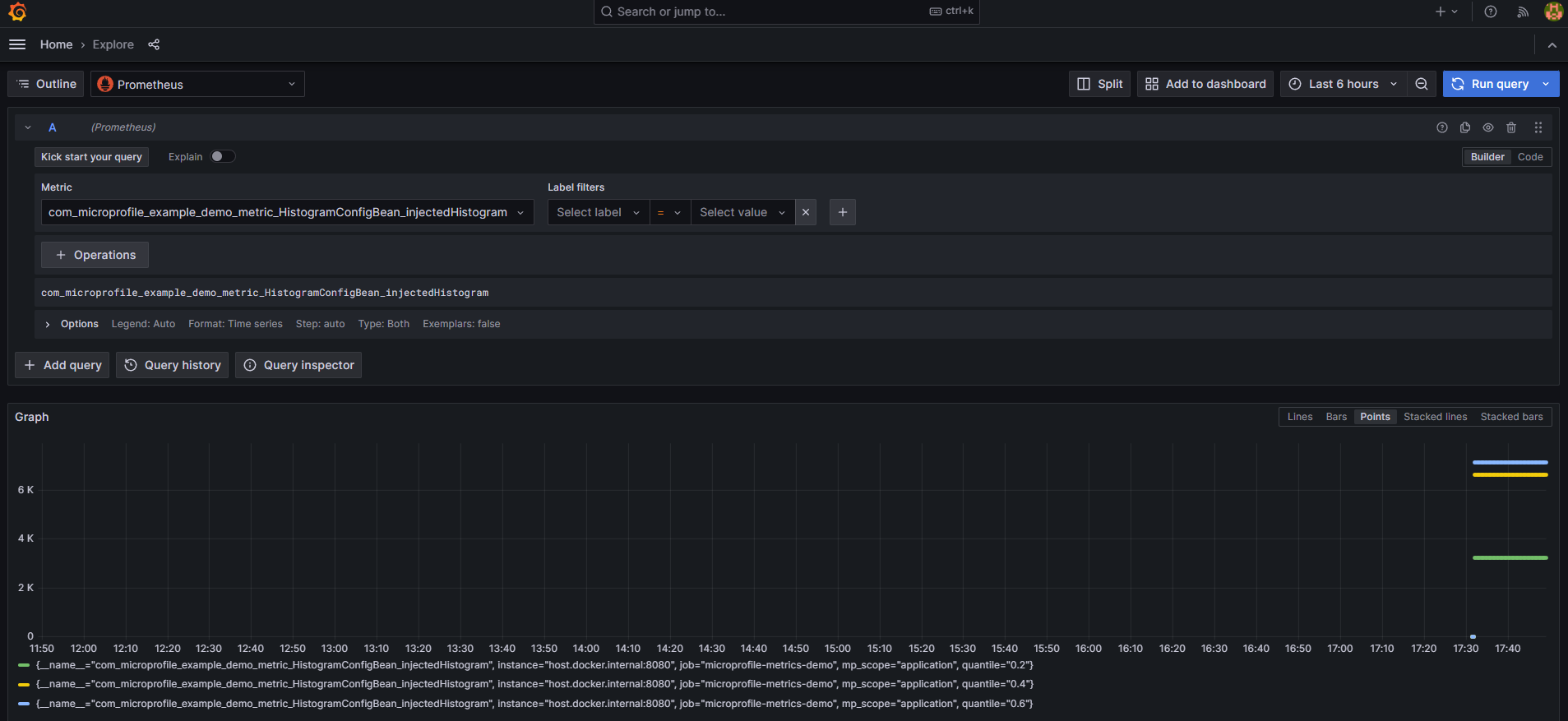Delete query A with trash icon
1568x721 pixels.
(1511, 127)
